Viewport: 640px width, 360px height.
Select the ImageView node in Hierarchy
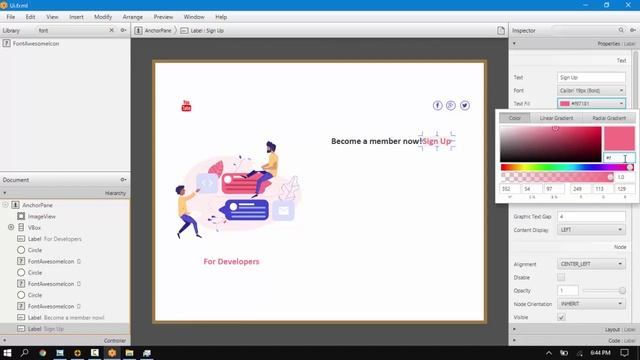point(42,216)
